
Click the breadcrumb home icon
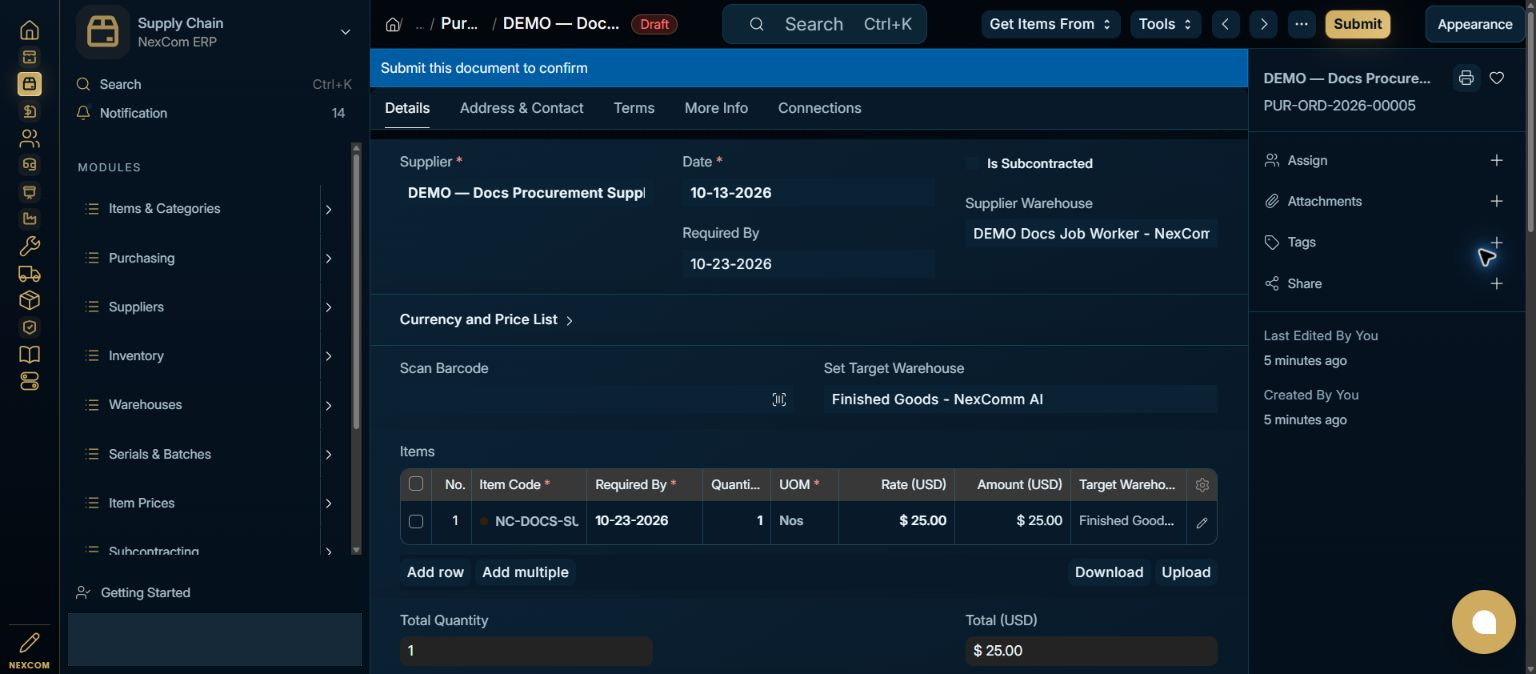[393, 24]
